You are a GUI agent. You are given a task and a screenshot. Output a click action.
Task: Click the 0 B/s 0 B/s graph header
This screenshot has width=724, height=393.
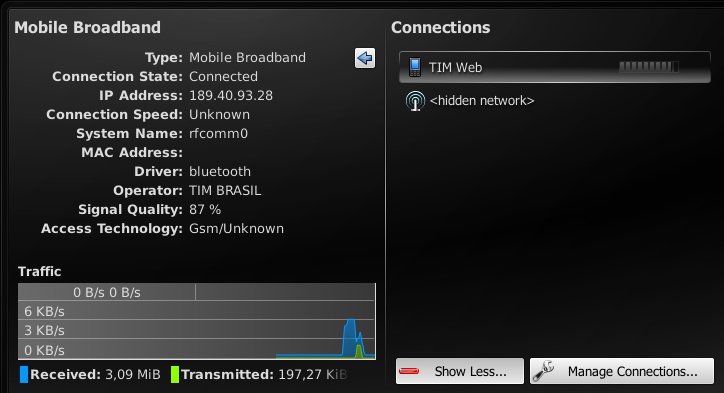107,292
